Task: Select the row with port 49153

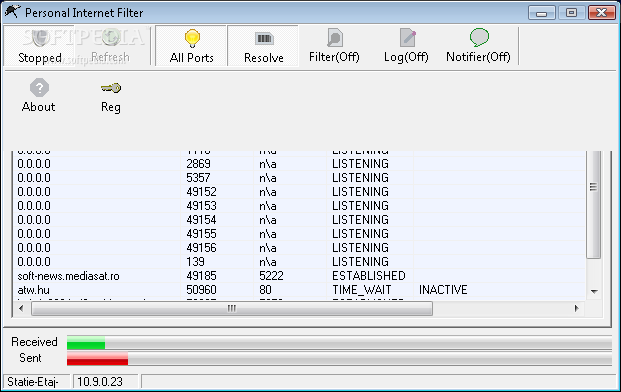Action: [300, 206]
